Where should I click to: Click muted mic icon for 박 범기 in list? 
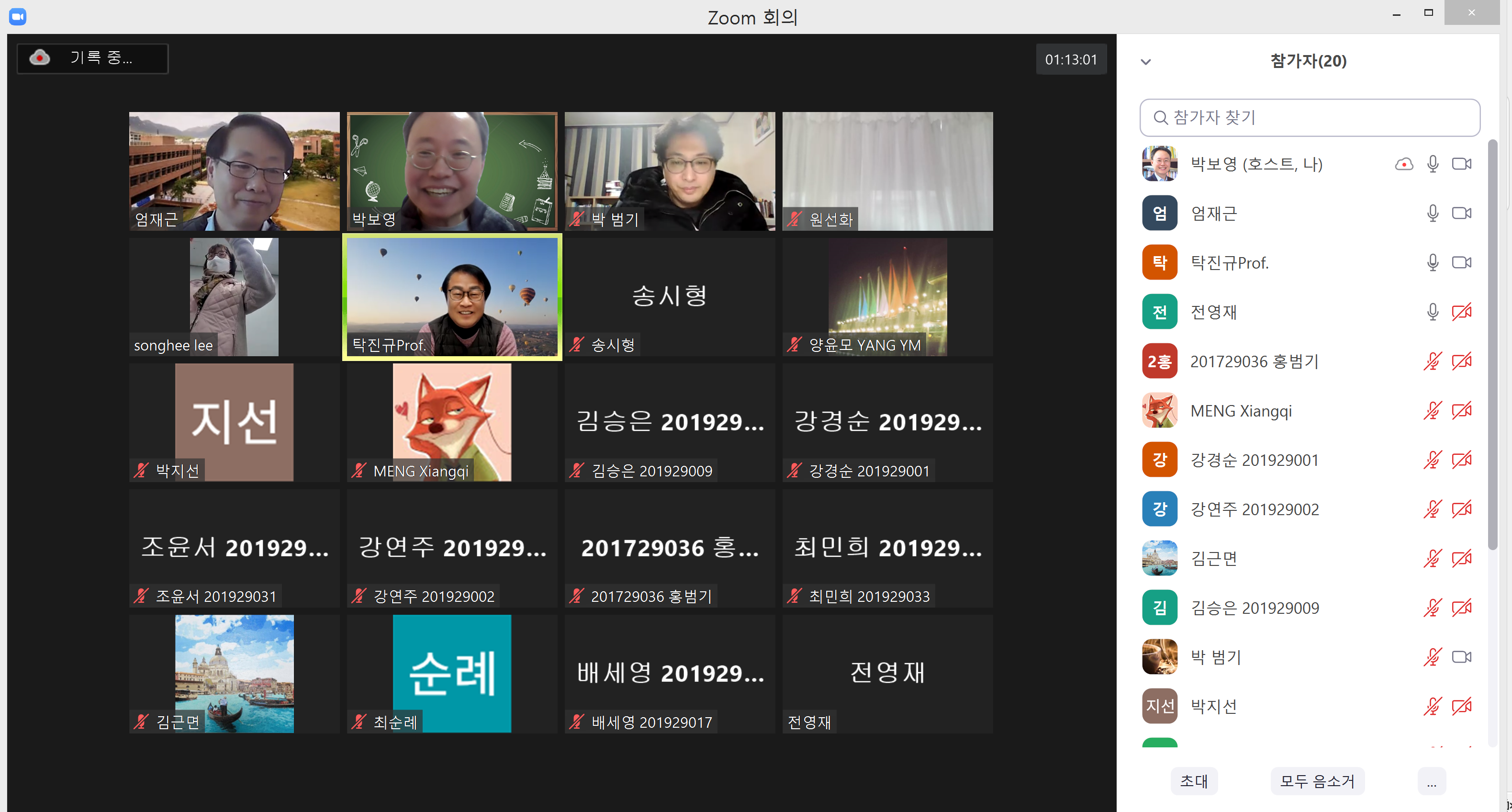(x=1433, y=657)
